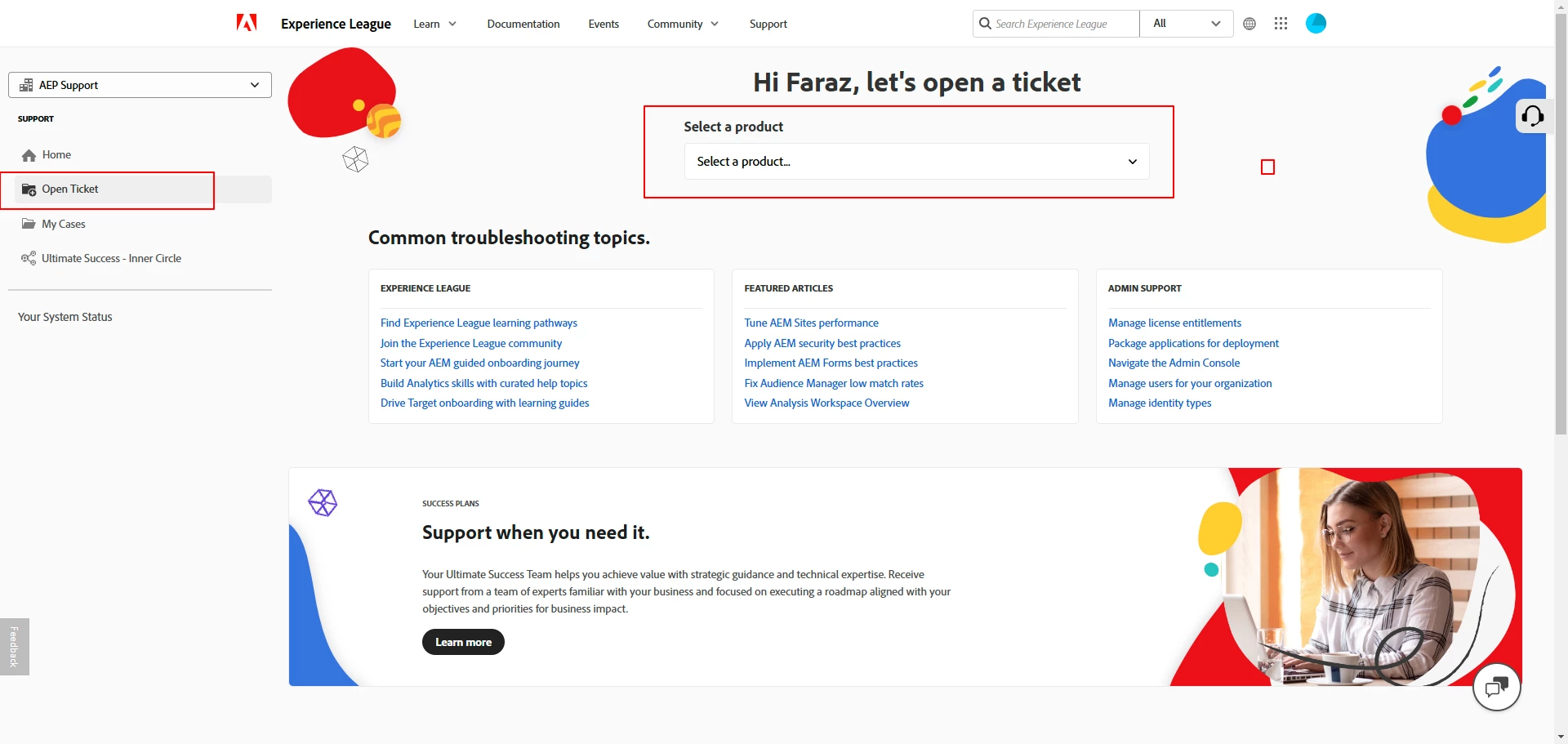Open Apply AEM security best practices

(x=822, y=344)
